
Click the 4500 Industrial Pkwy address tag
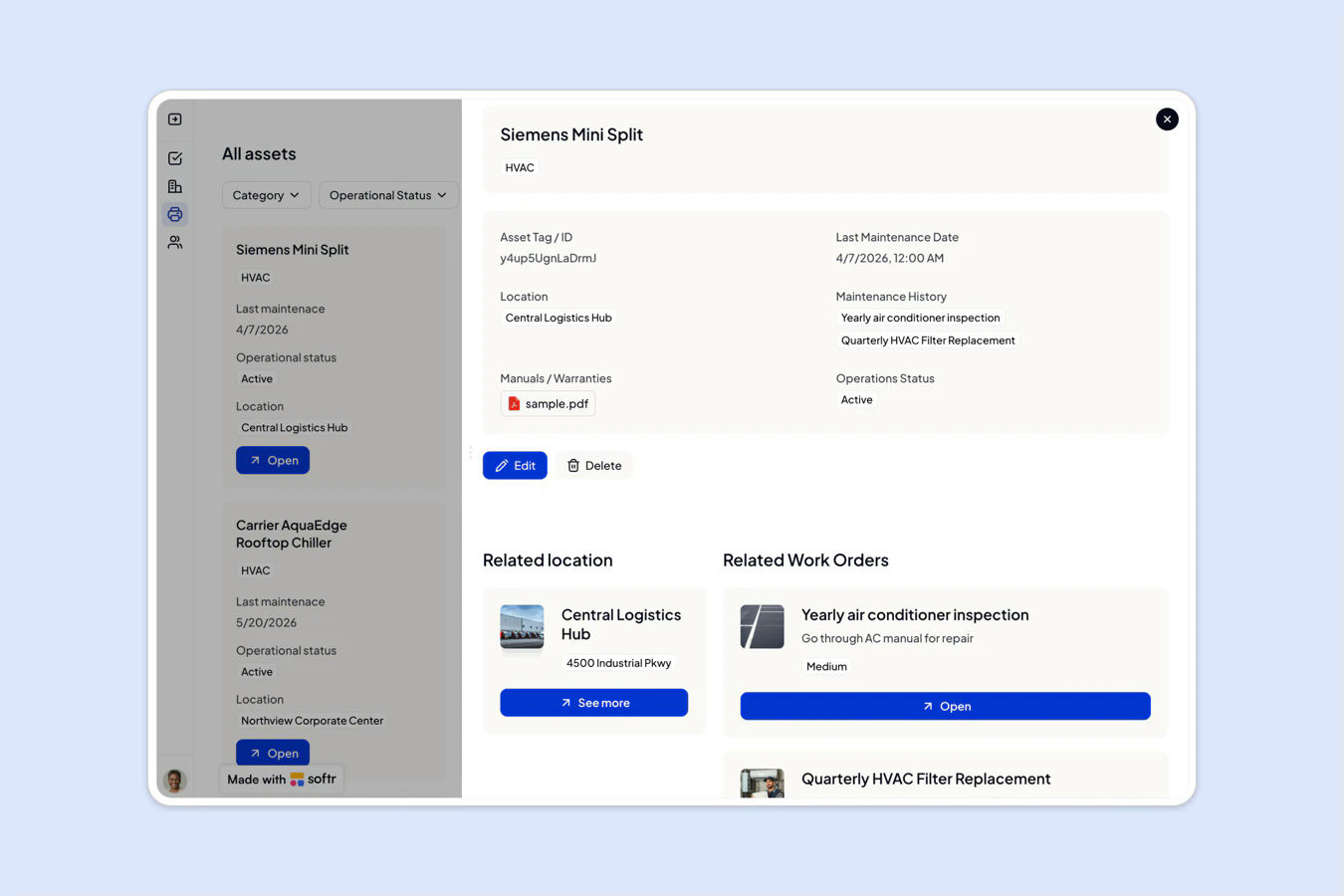tap(618, 663)
